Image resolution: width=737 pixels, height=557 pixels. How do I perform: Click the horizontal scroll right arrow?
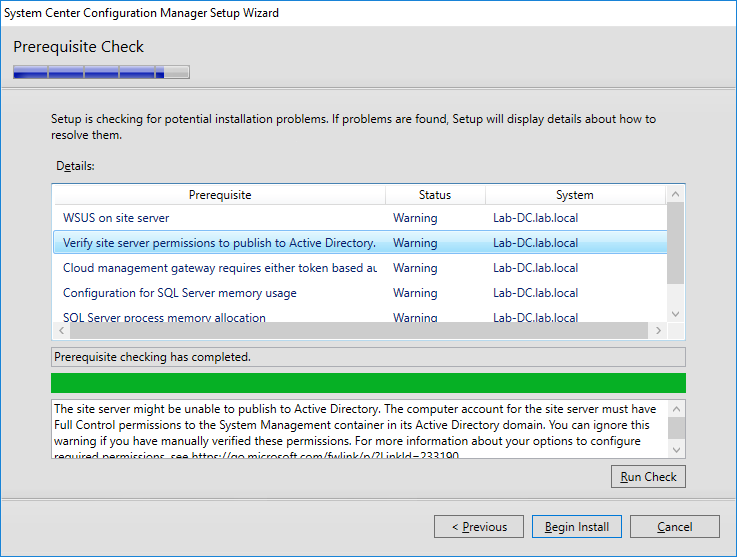tap(658, 330)
